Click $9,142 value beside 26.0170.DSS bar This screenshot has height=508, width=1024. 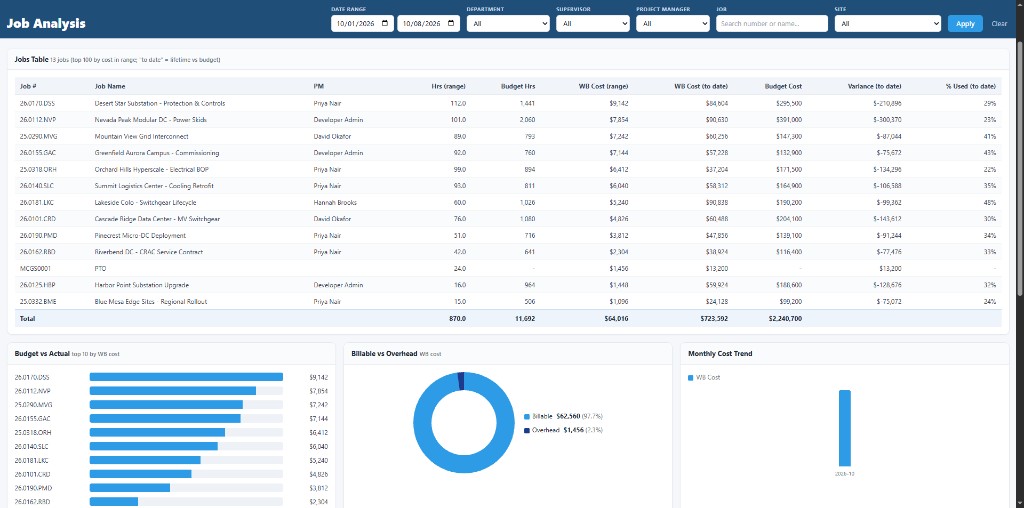tap(318, 377)
